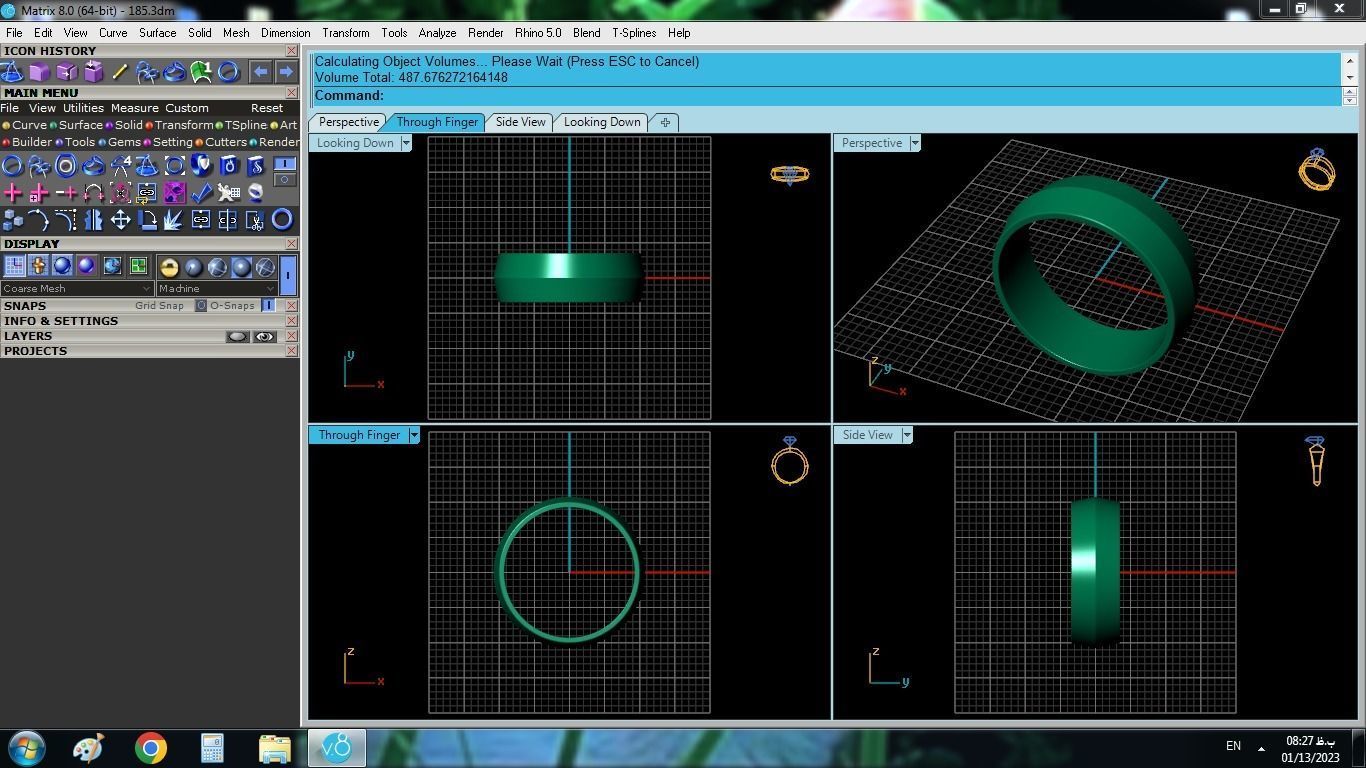
Task: Open the Side View viewport dropdown arrow
Action: (x=906, y=435)
